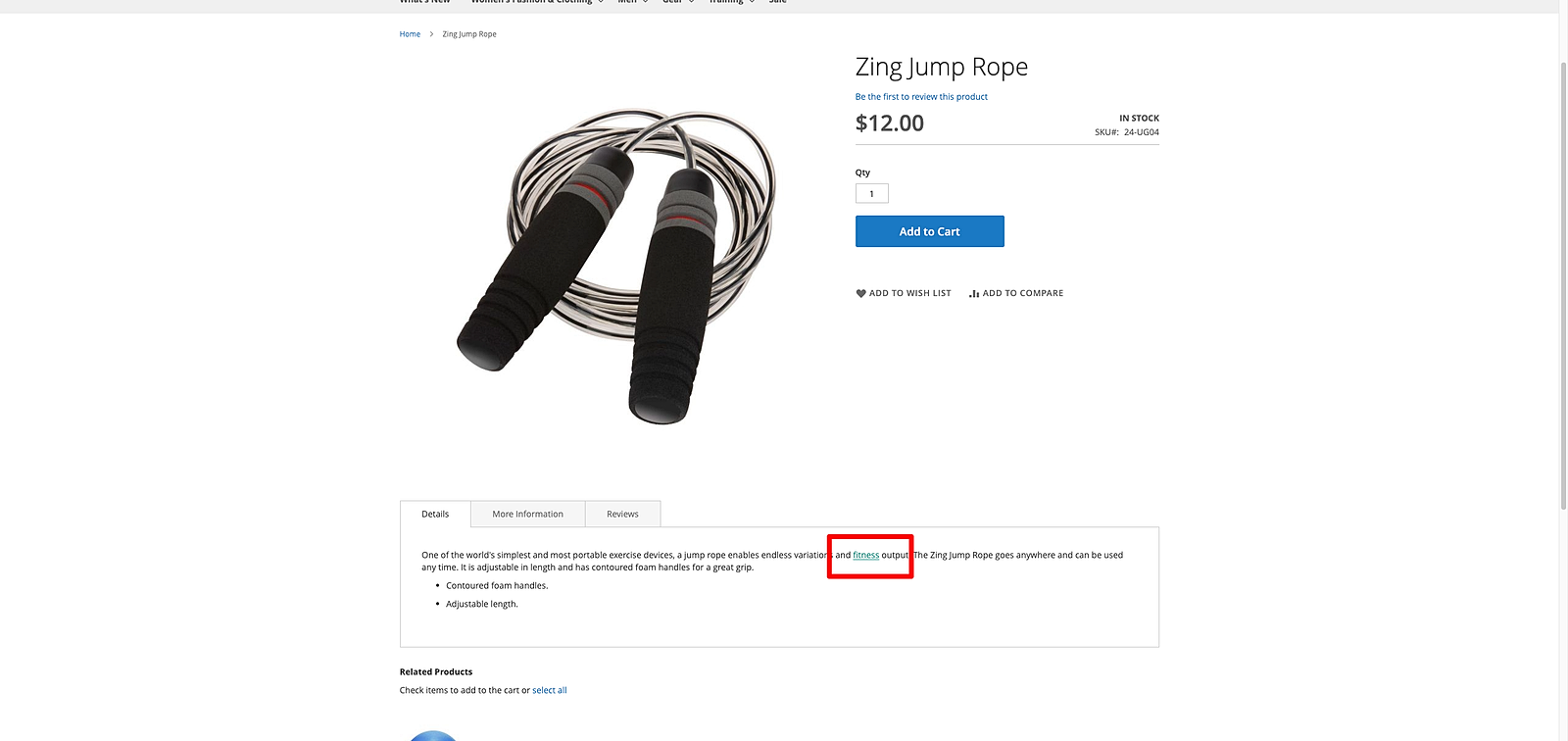Go to the Sale menu item
This screenshot has height=741, width=1568.
(777, 2)
